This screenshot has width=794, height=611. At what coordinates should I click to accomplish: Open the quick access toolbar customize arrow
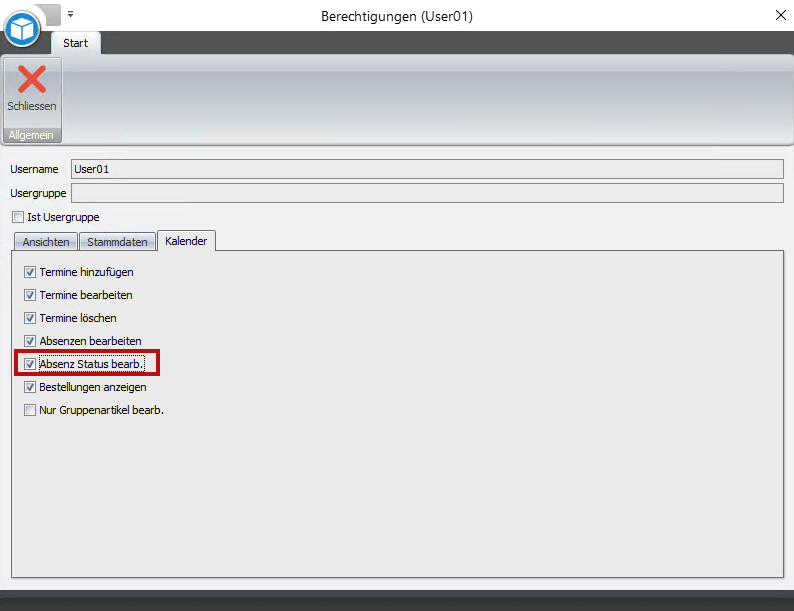click(x=71, y=15)
